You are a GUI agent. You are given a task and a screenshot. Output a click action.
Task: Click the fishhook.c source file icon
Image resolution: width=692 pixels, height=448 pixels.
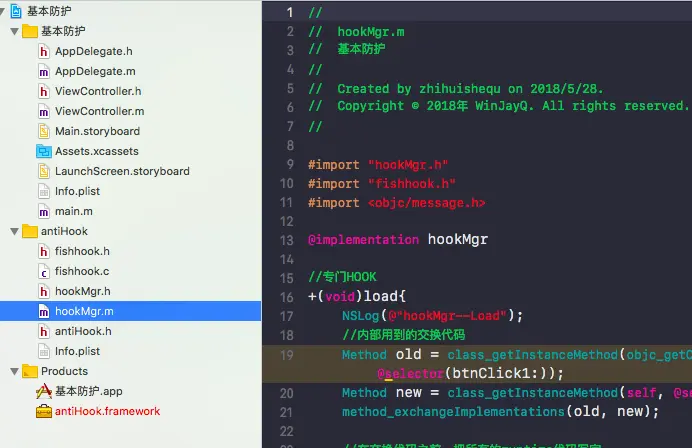(x=44, y=271)
